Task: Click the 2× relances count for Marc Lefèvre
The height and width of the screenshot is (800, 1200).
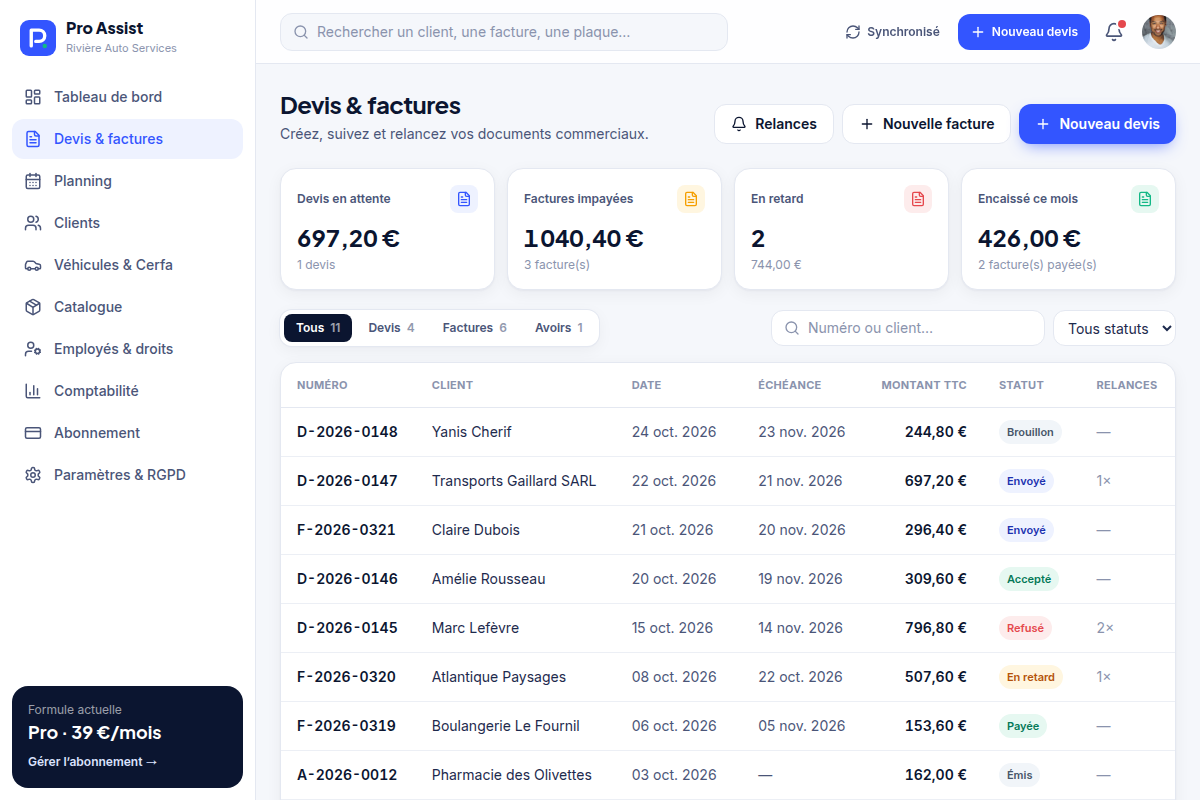Action: point(1105,628)
